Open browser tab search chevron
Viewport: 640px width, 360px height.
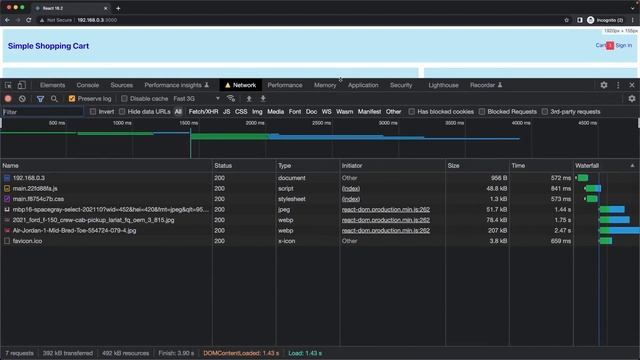(632, 8)
